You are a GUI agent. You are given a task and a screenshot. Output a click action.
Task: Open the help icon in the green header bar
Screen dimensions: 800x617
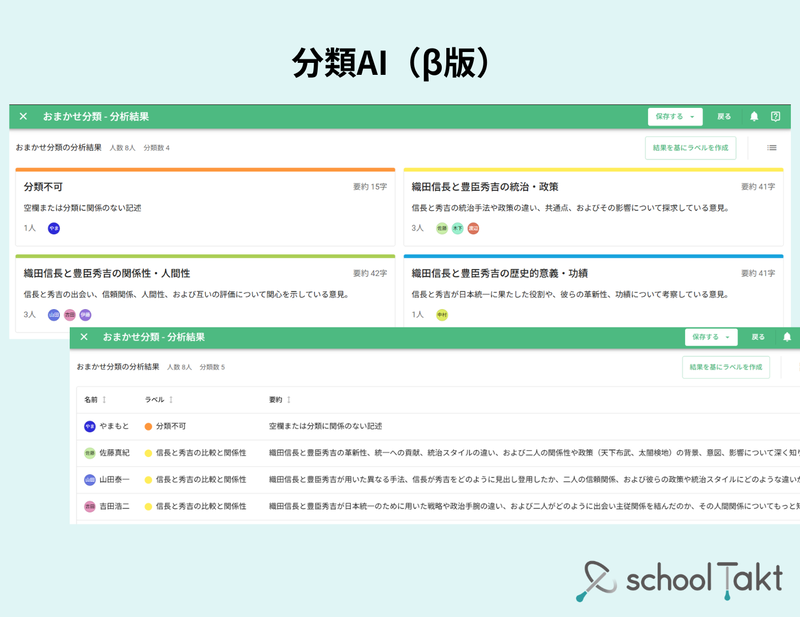pos(775,116)
